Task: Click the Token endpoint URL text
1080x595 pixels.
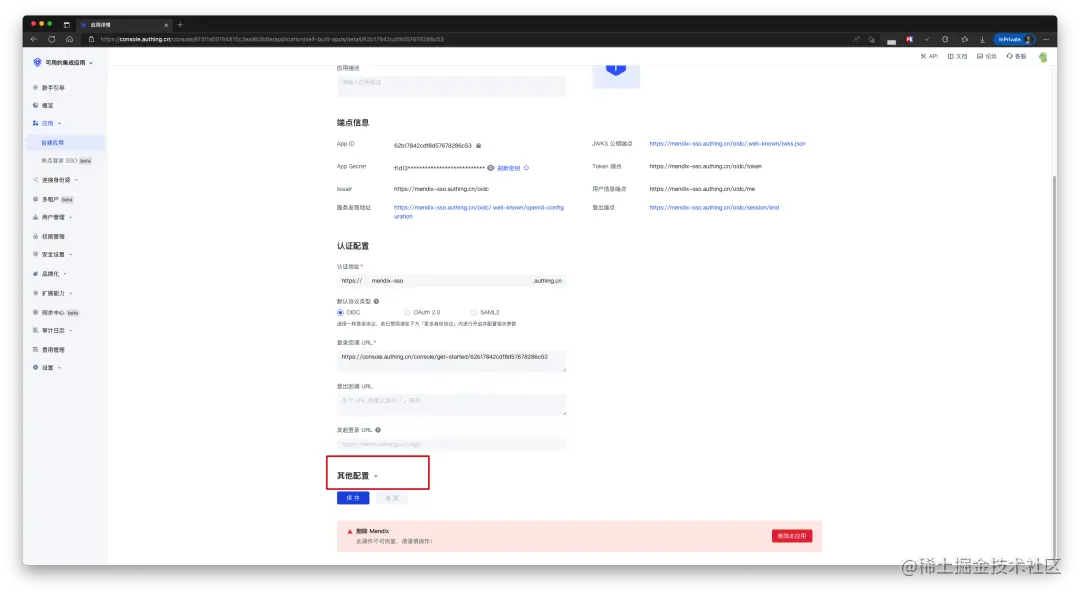Action: point(705,166)
